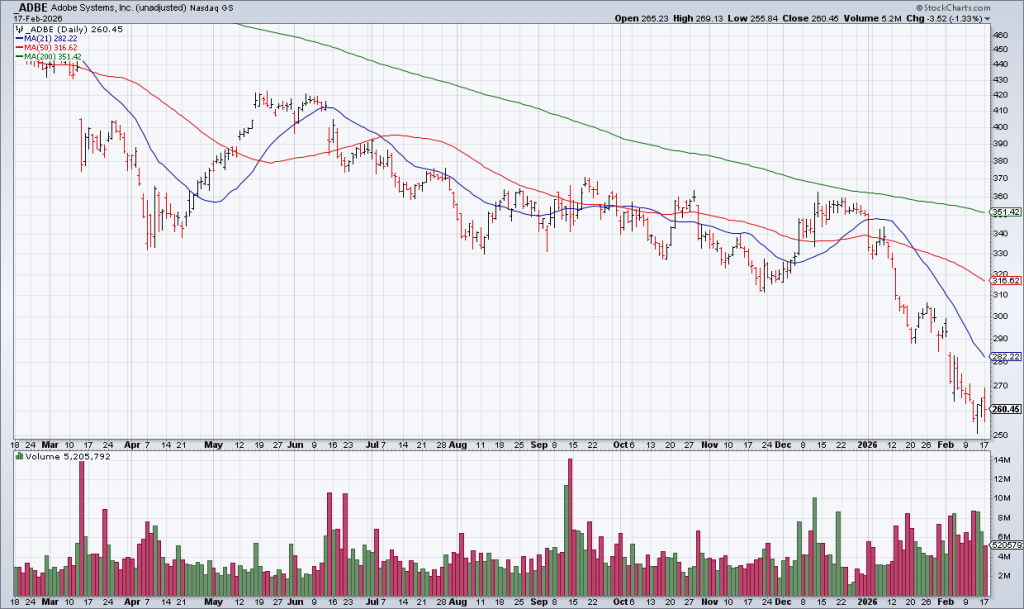Image resolution: width=1024 pixels, height=609 pixels.
Task: Click the _ADBE ticker symbol title
Action: click(x=30, y=7)
